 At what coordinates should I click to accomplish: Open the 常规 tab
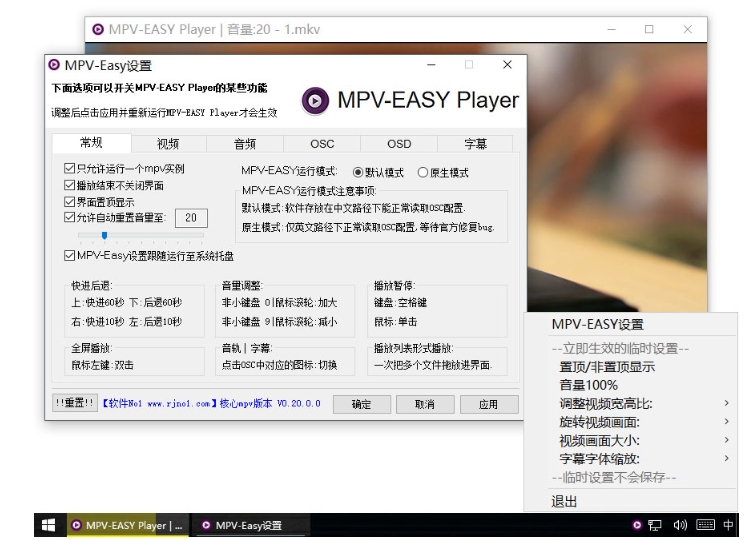(91, 142)
